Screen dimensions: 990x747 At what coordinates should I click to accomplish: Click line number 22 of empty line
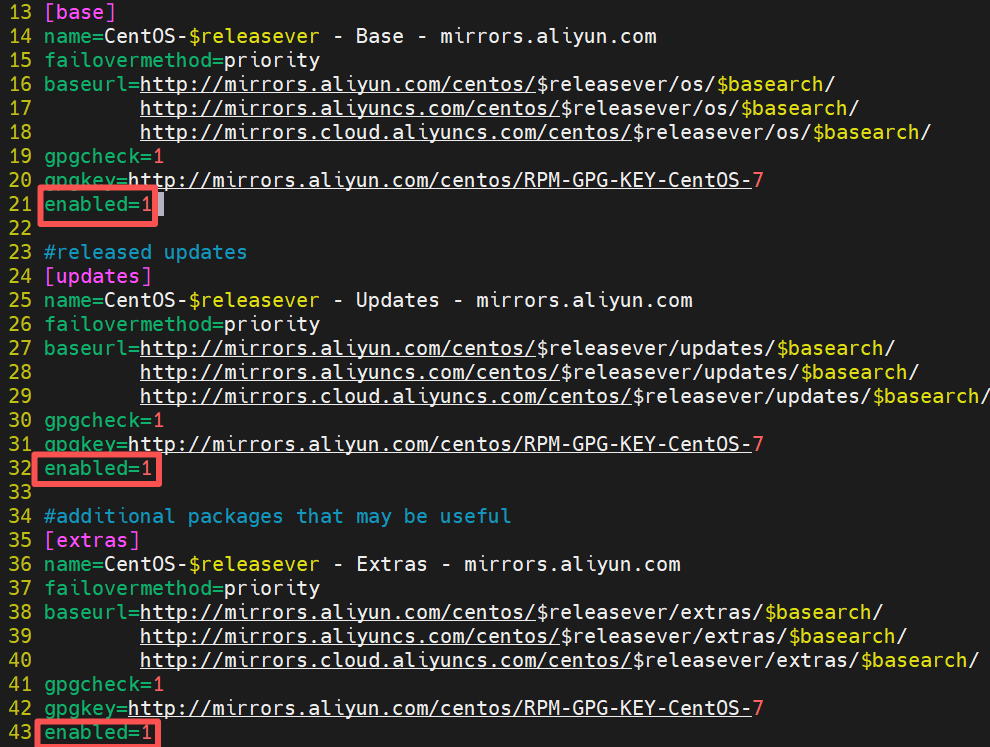coord(20,228)
